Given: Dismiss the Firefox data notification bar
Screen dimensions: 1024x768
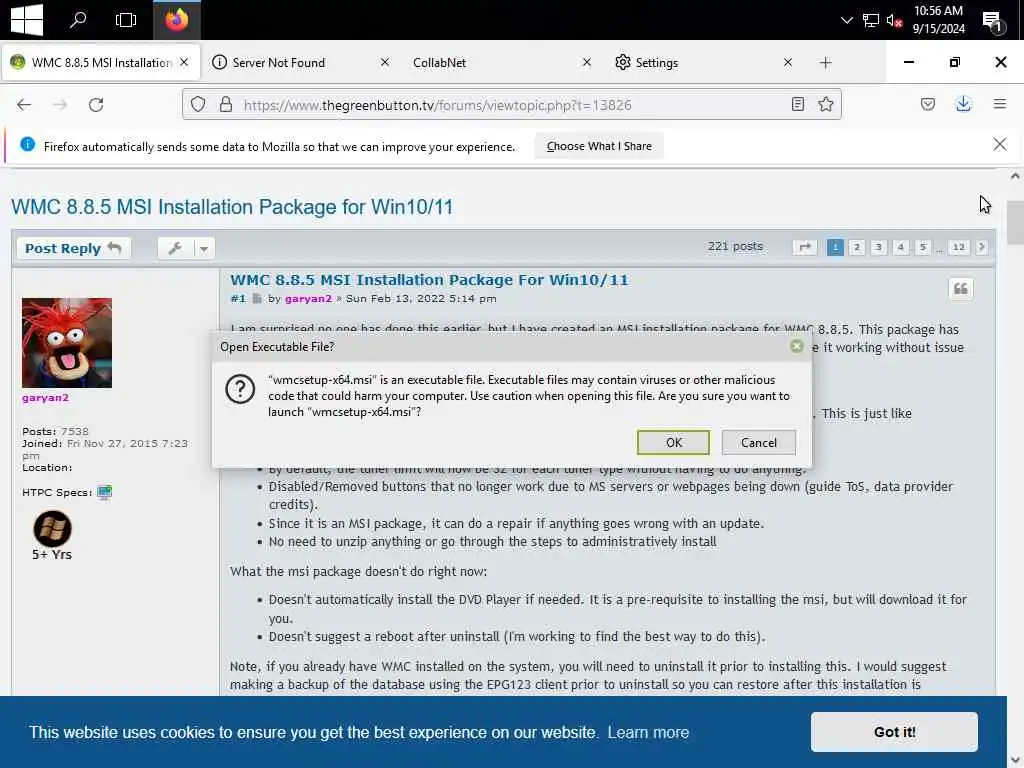Looking at the screenshot, I should (x=999, y=144).
